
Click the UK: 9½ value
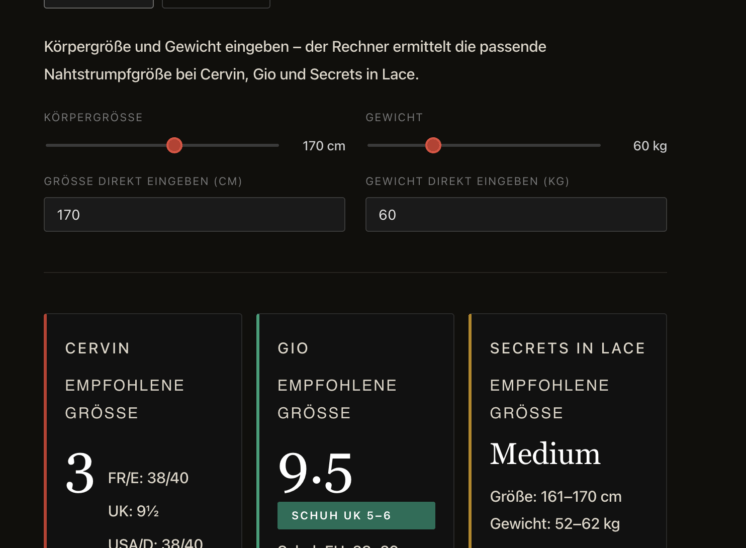pos(133,511)
